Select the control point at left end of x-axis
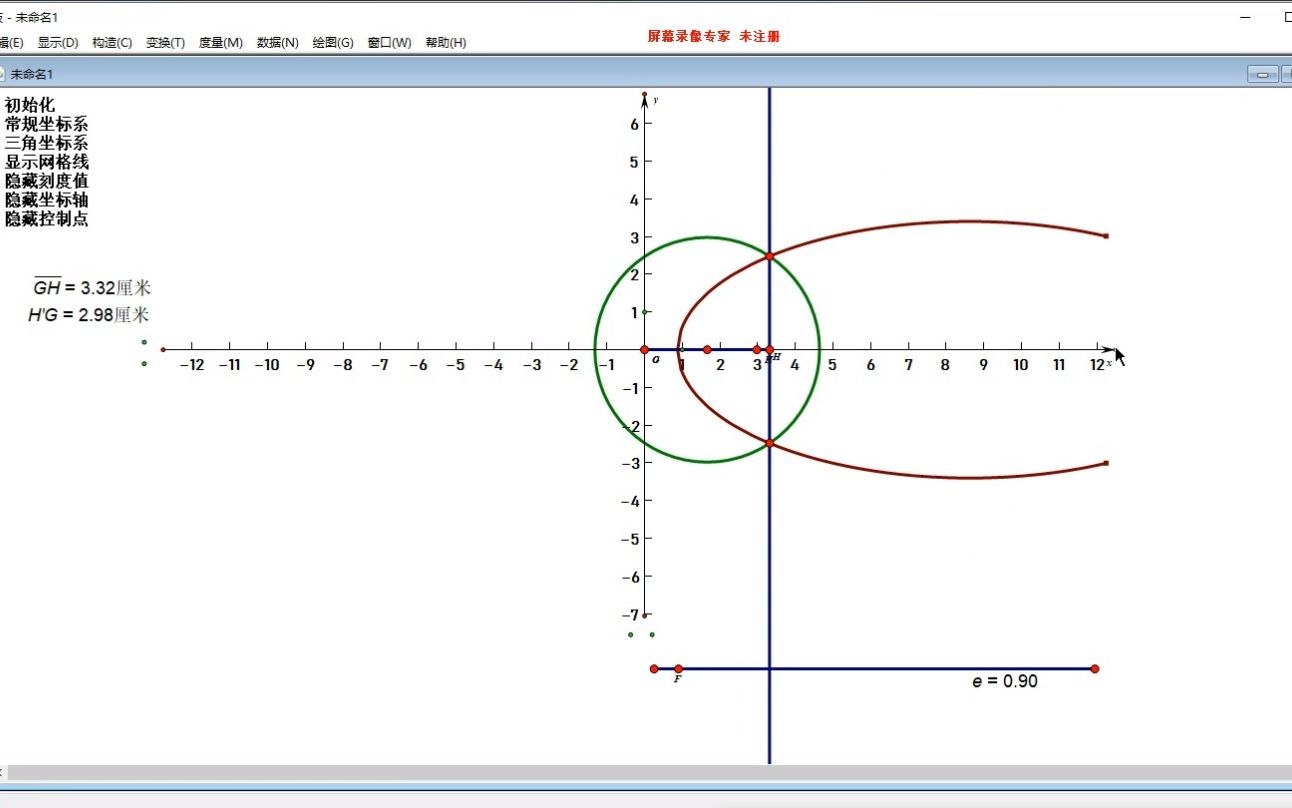The width and height of the screenshot is (1292, 808). 163,349
